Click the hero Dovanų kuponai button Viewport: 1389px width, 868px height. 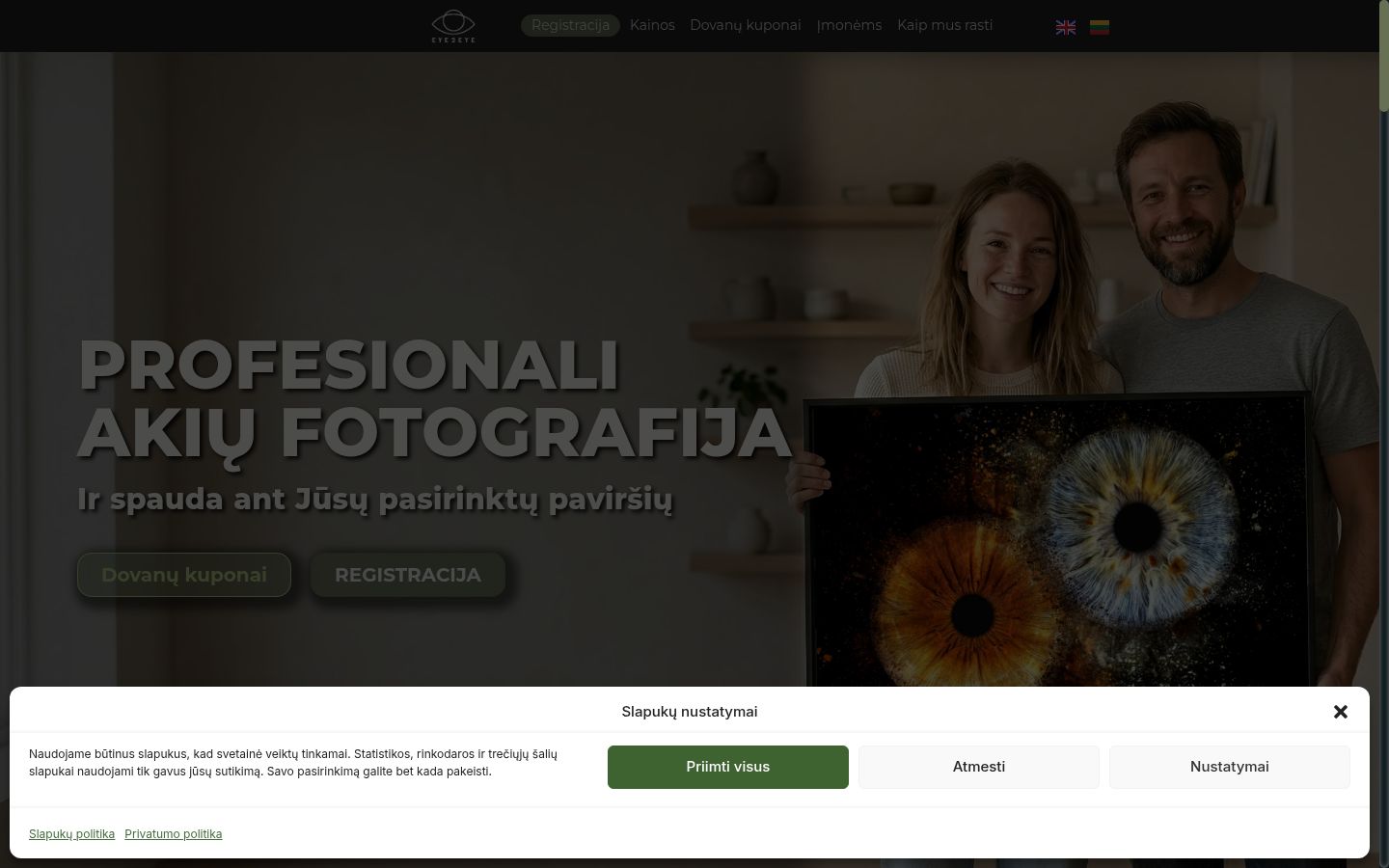coord(184,575)
